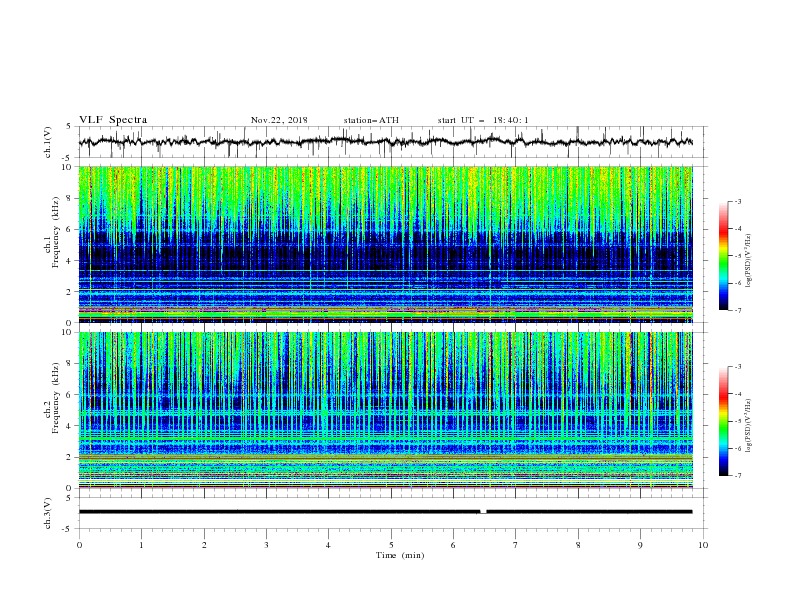This screenshot has width=792, height=612.
Task: Click the time axis tick label '10'
Action: point(703,545)
